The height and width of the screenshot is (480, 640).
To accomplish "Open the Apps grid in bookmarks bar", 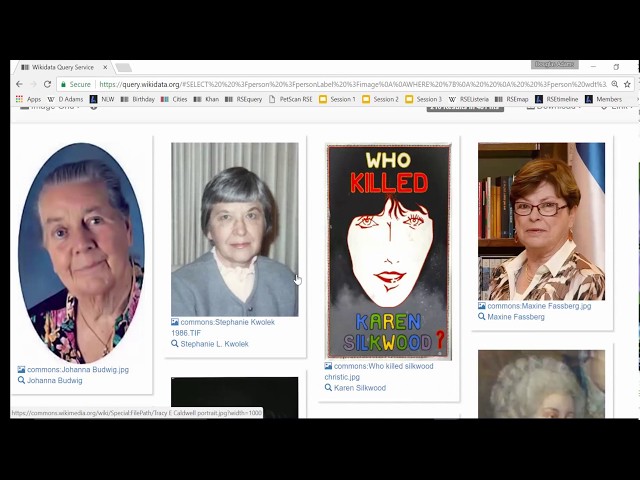I will point(28,99).
